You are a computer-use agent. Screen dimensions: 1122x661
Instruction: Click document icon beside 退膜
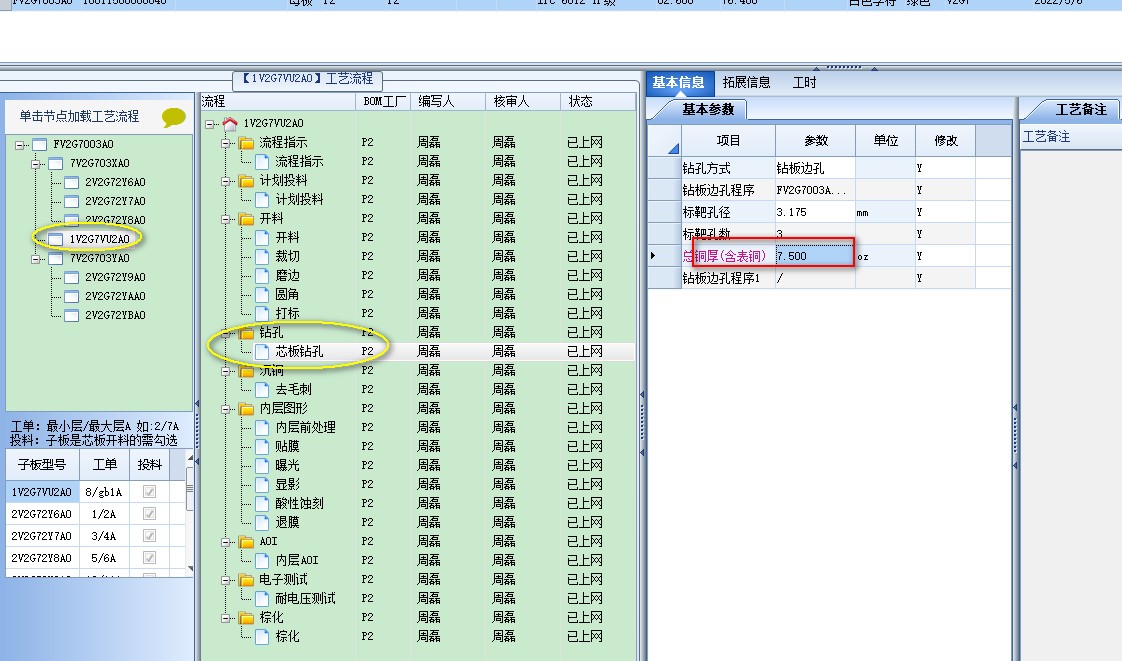pos(262,522)
